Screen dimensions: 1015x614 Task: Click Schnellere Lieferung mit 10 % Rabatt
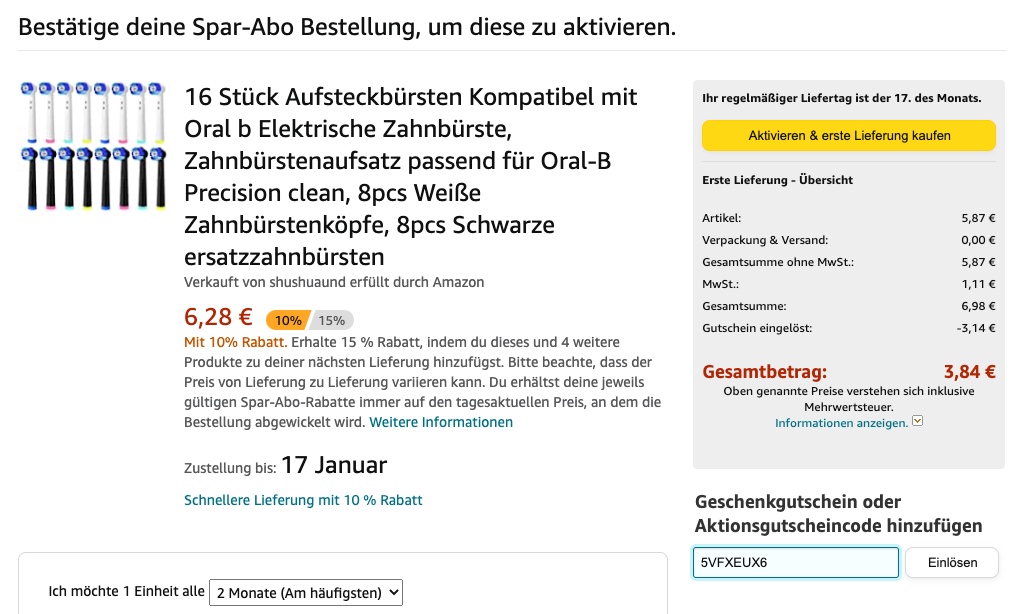tap(303, 500)
